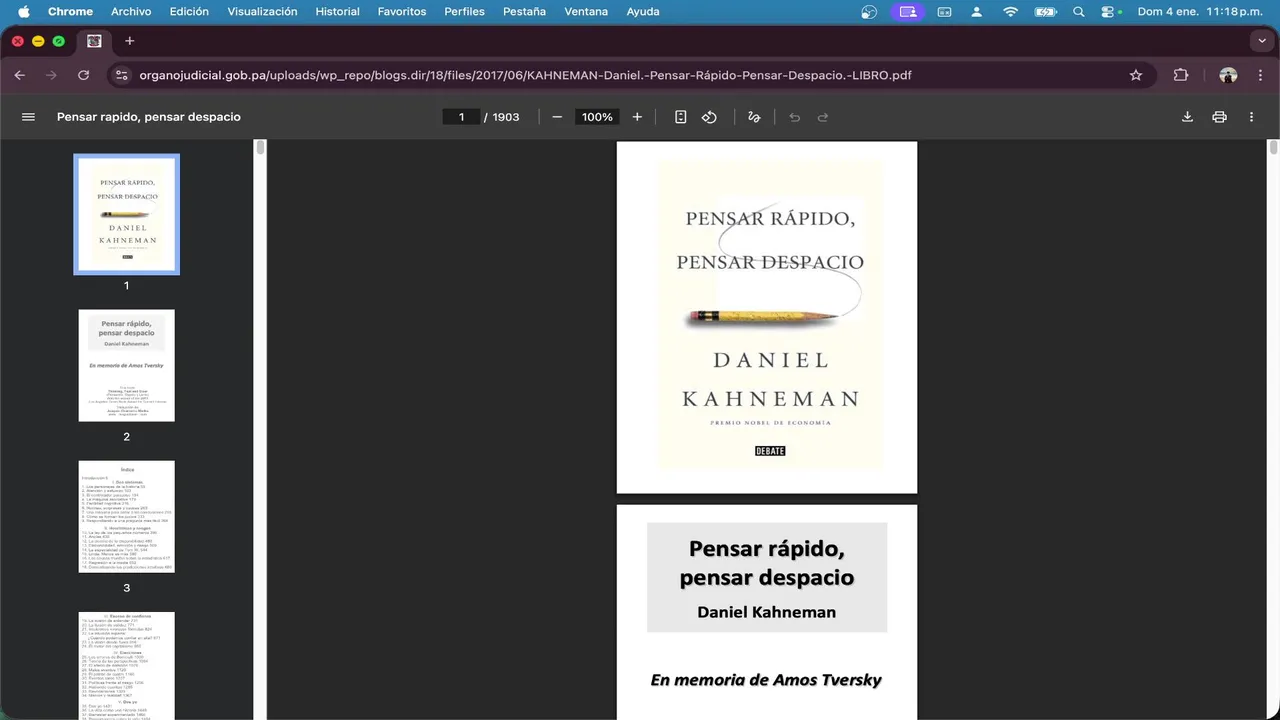Open the Apple menu
Viewport: 1280px width, 720px height.
[x=24, y=12]
